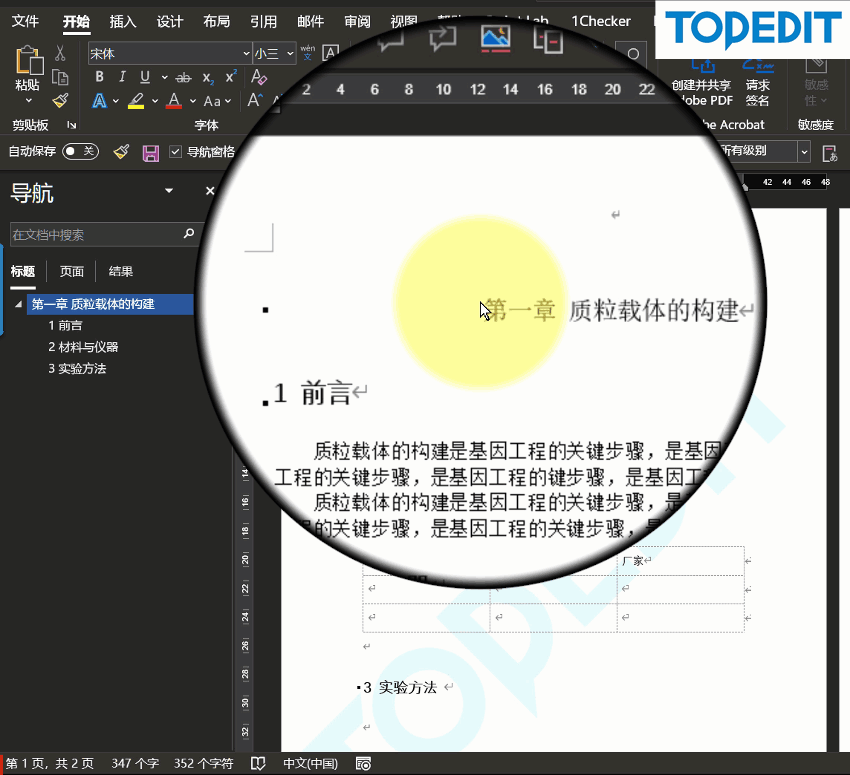Image resolution: width=850 pixels, height=775 pixels.
Task: Collapse the 第一章 heading tree node
Action: (x=18, y=304)
